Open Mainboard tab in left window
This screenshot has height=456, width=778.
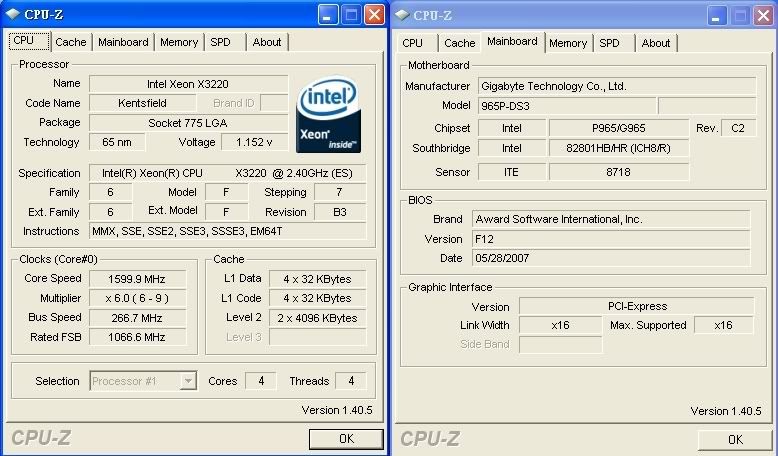tap(124, 42)
